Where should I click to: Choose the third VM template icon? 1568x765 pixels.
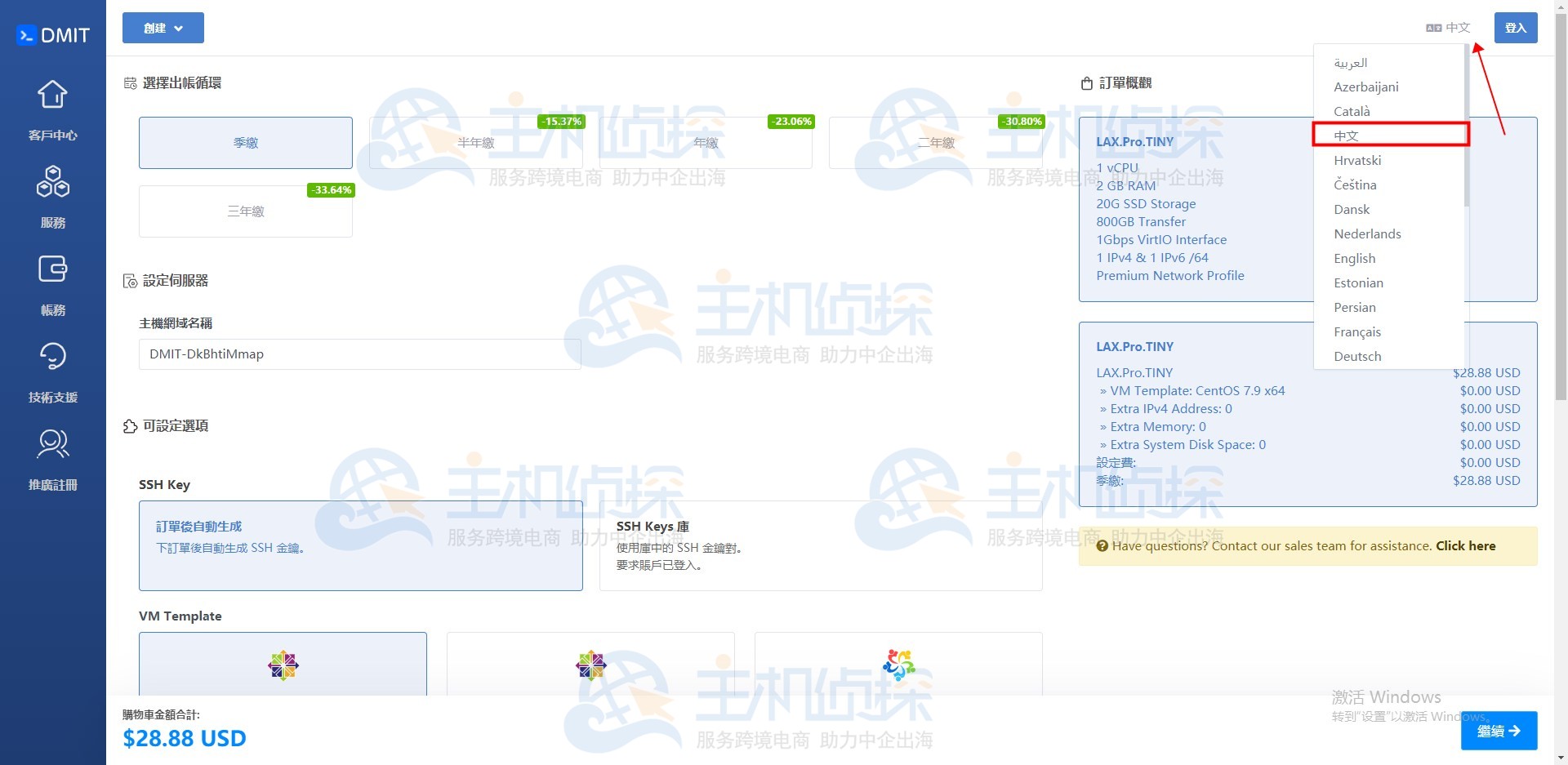898,665
